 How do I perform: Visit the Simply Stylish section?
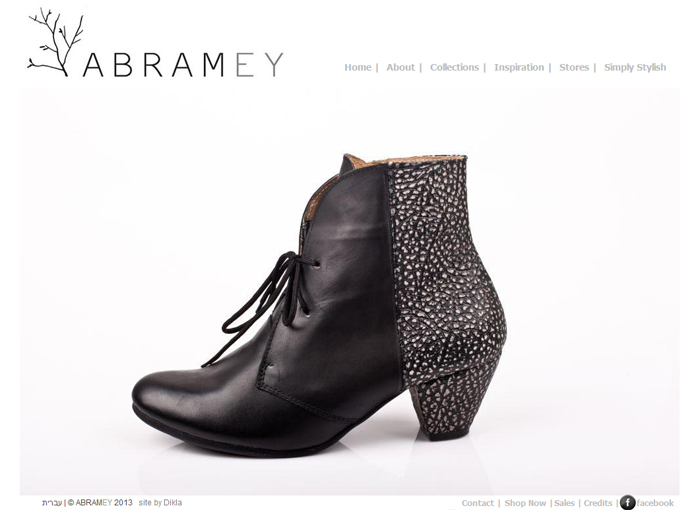click(635, 67)
